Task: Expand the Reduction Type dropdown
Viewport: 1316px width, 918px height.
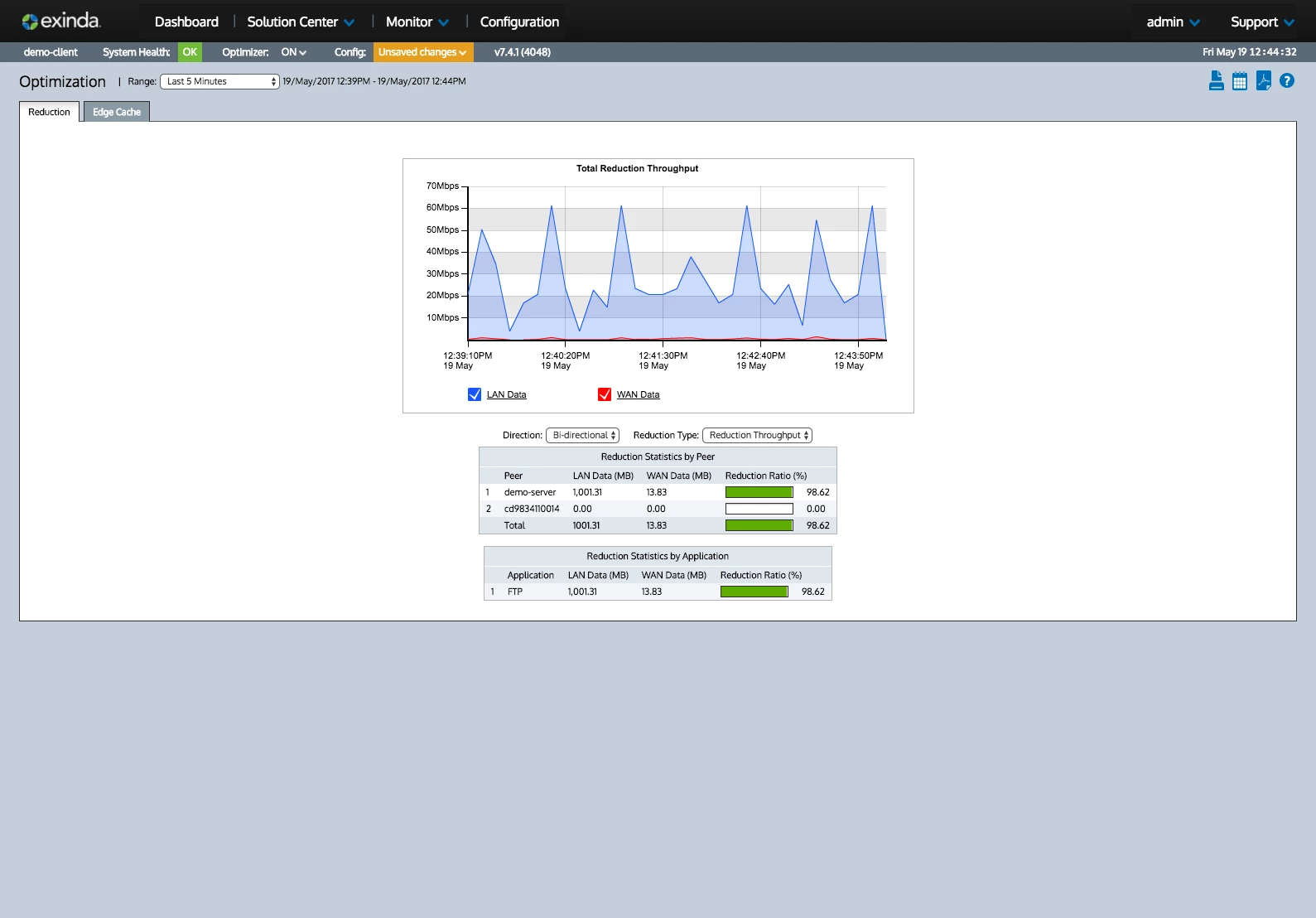Action: 757,436
